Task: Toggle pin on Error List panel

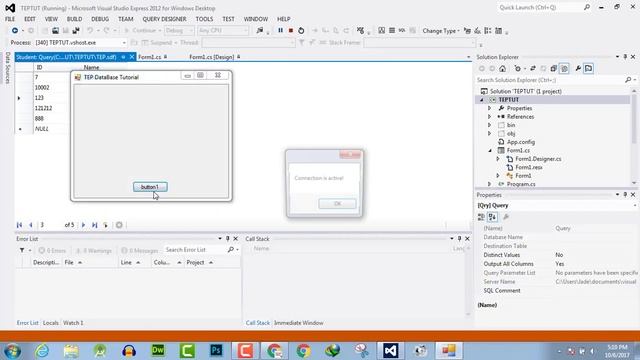Action: pos(228,238)
